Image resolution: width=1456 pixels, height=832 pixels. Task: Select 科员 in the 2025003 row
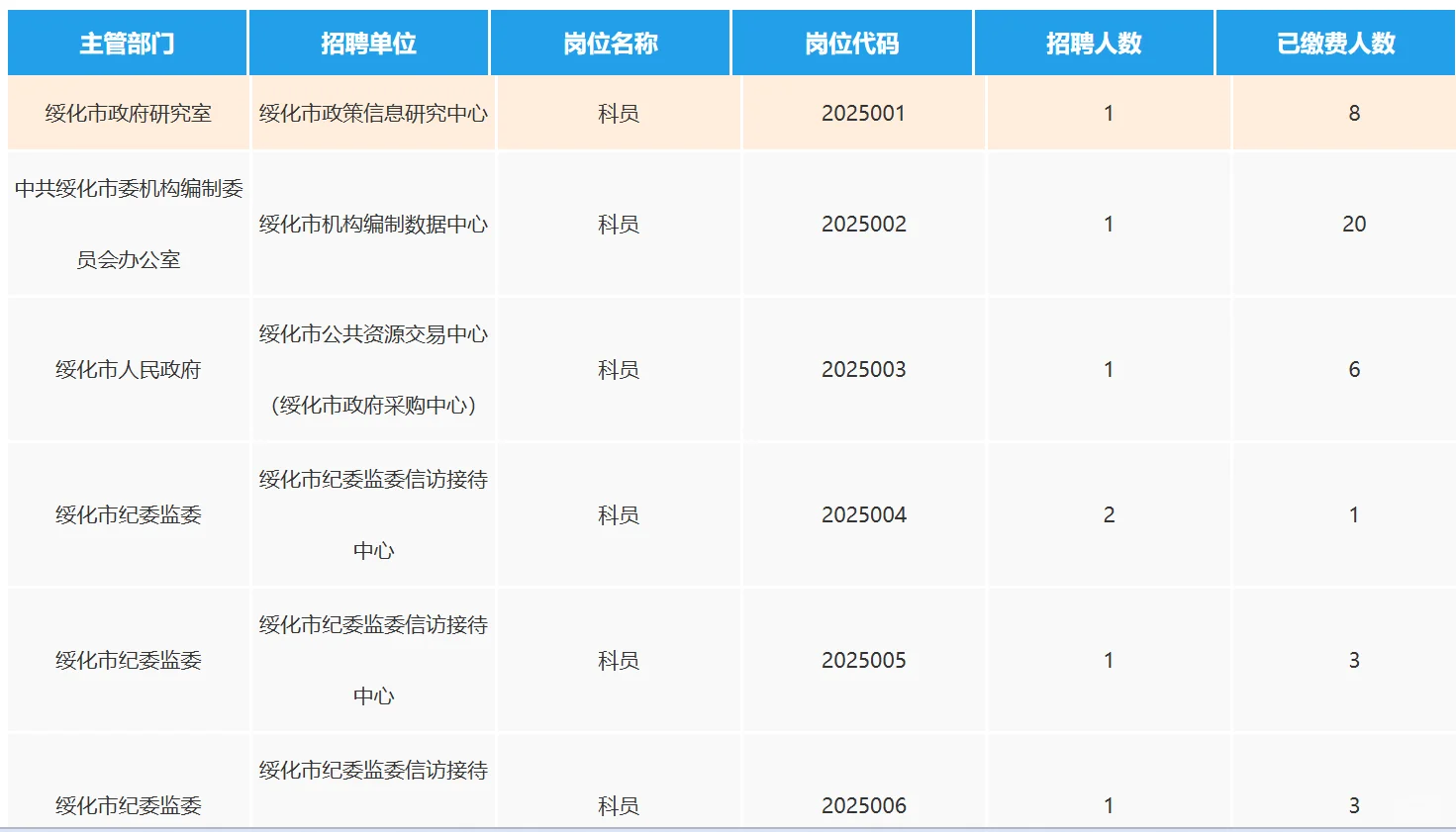619,370
